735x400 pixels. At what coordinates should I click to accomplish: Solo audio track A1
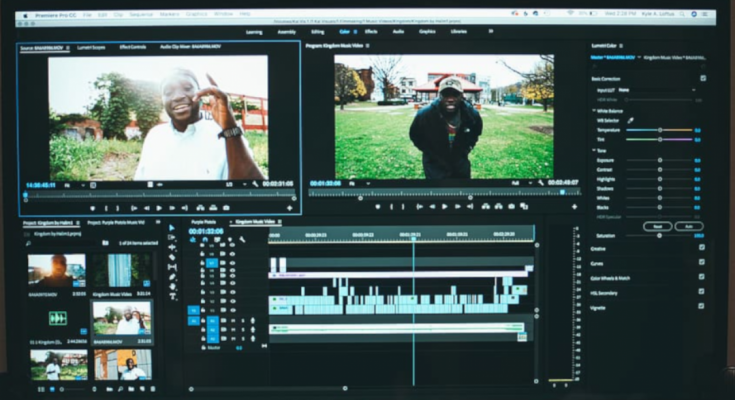[x=242, y=321]
